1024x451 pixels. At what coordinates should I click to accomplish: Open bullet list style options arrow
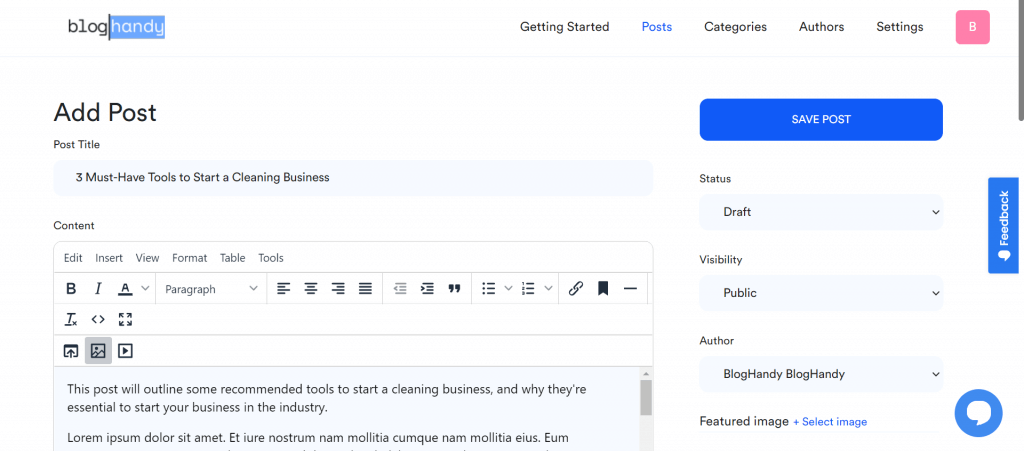point(508,288)
